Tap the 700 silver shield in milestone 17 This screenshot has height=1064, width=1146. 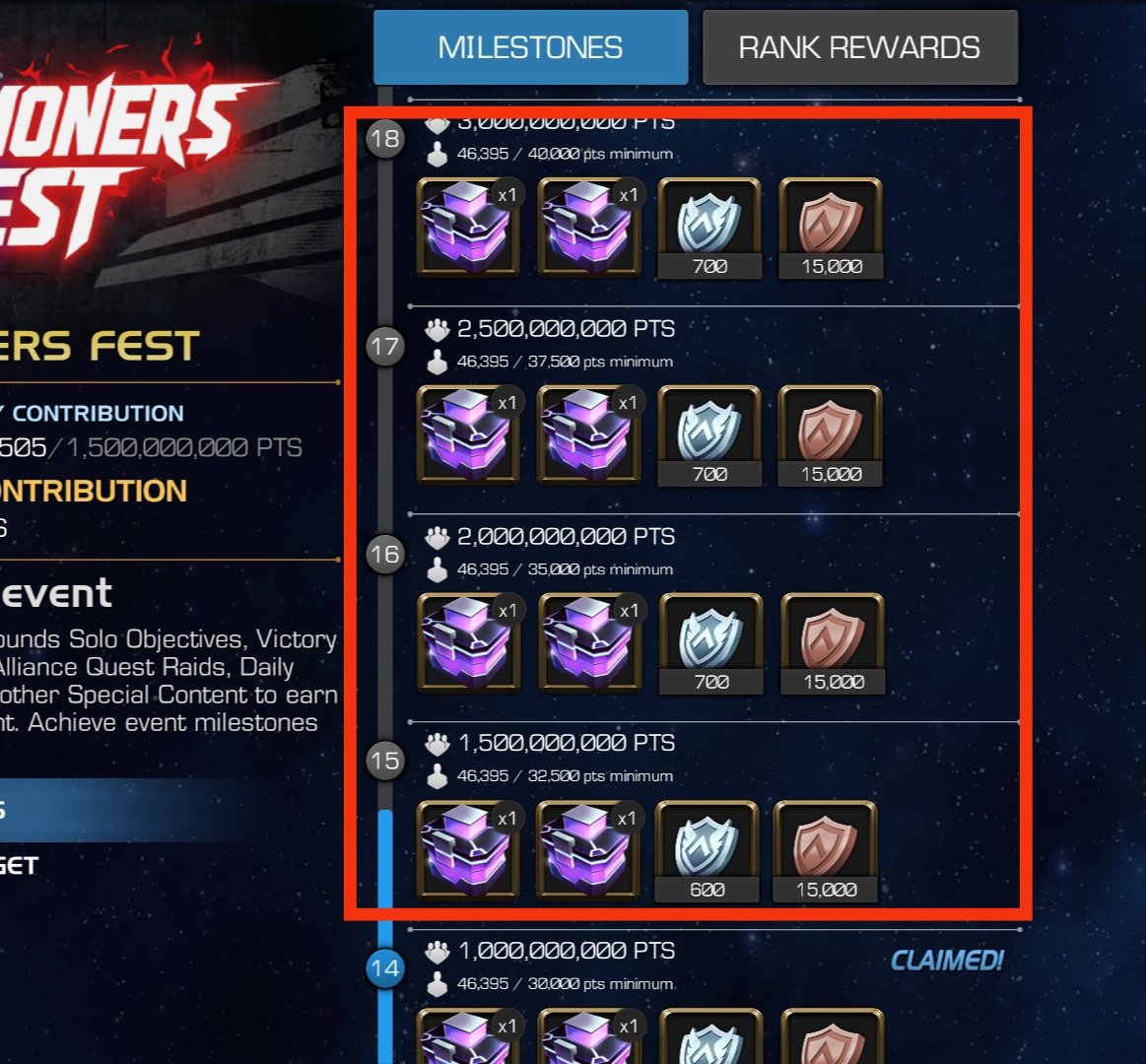(x=709, y=436)
